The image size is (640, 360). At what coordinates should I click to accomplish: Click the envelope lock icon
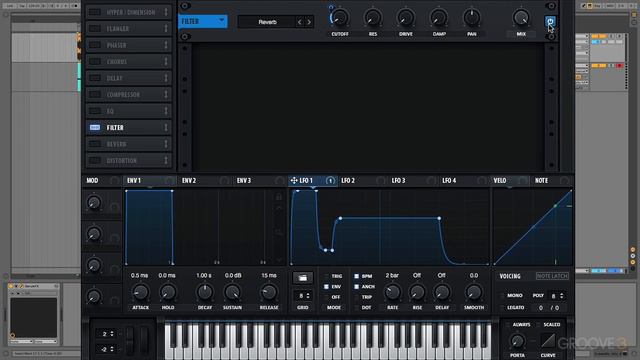pos(279,197)
